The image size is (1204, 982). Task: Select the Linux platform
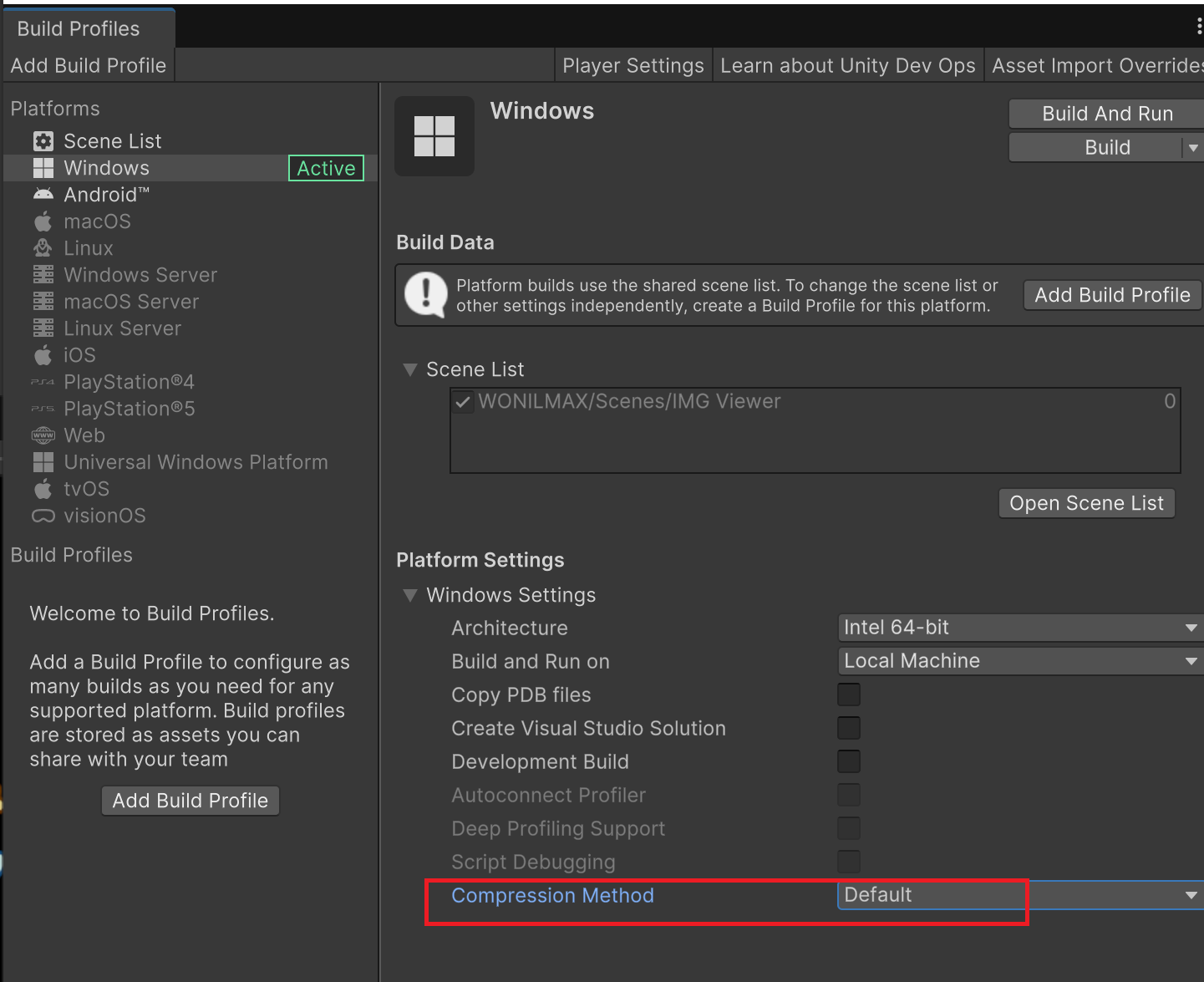[x=191, y=248]
